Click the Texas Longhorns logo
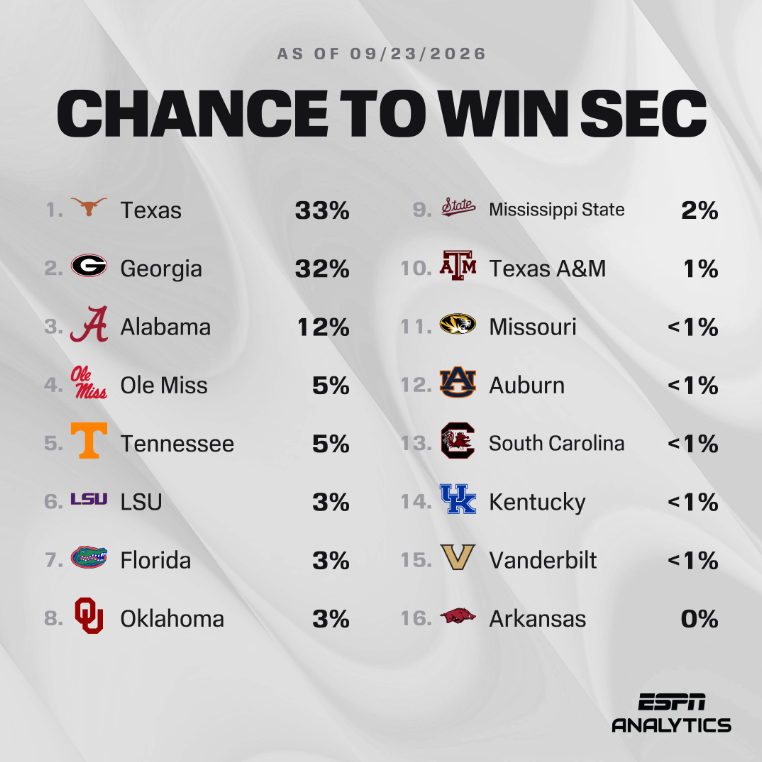This screenshot has height=762, width=762. click(x=89, y=207)
